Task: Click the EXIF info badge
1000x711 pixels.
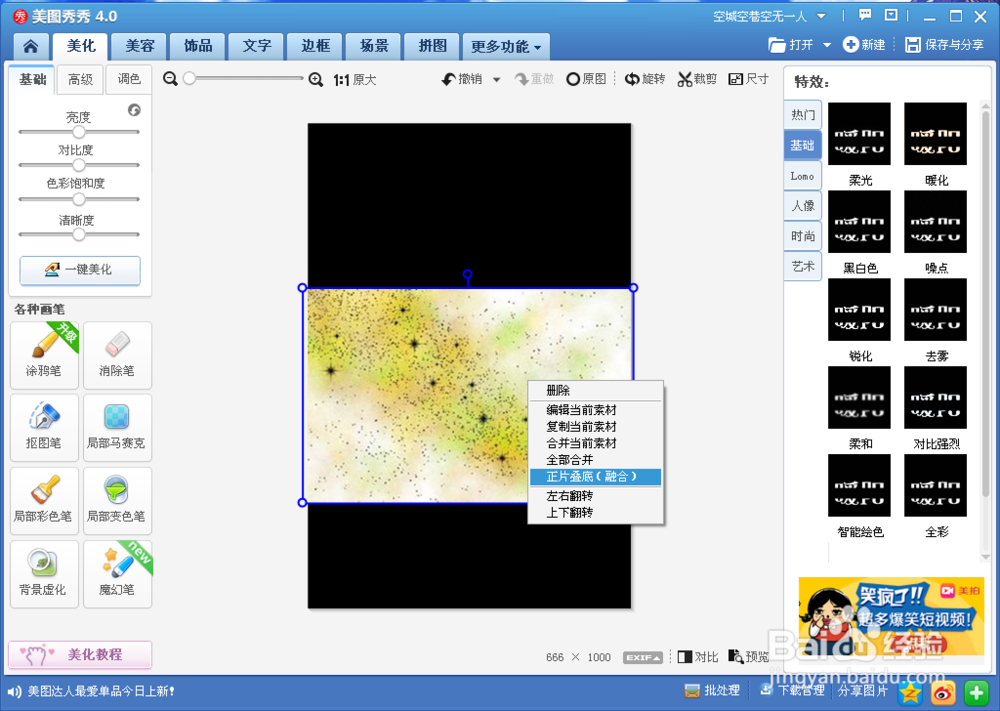Action: click(x=642, y=657)
